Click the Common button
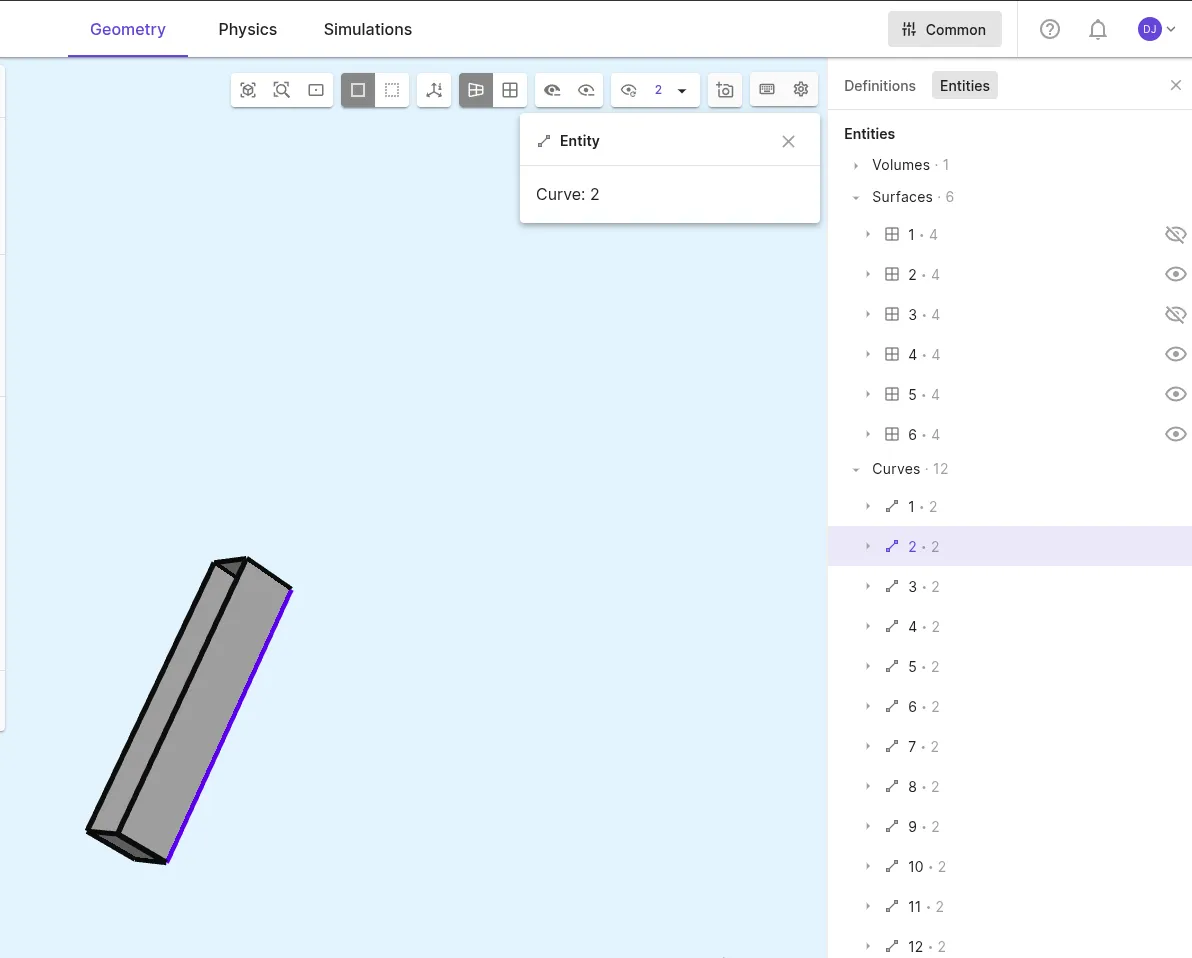 pos(944,30)
